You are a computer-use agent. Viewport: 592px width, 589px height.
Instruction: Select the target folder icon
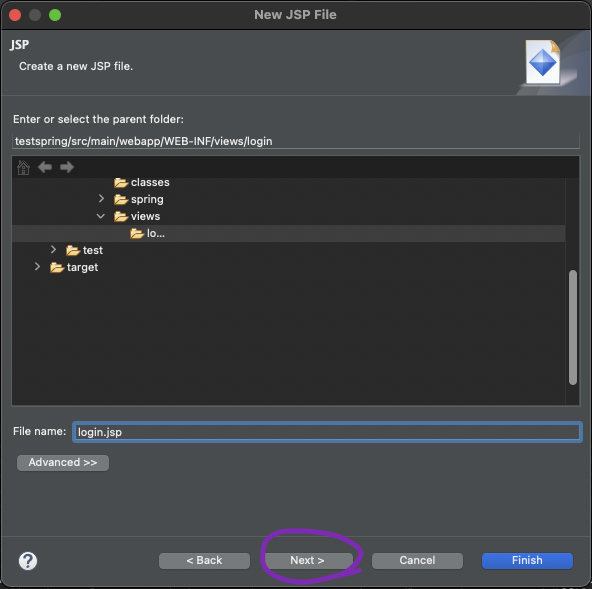(x=57, y=267)
